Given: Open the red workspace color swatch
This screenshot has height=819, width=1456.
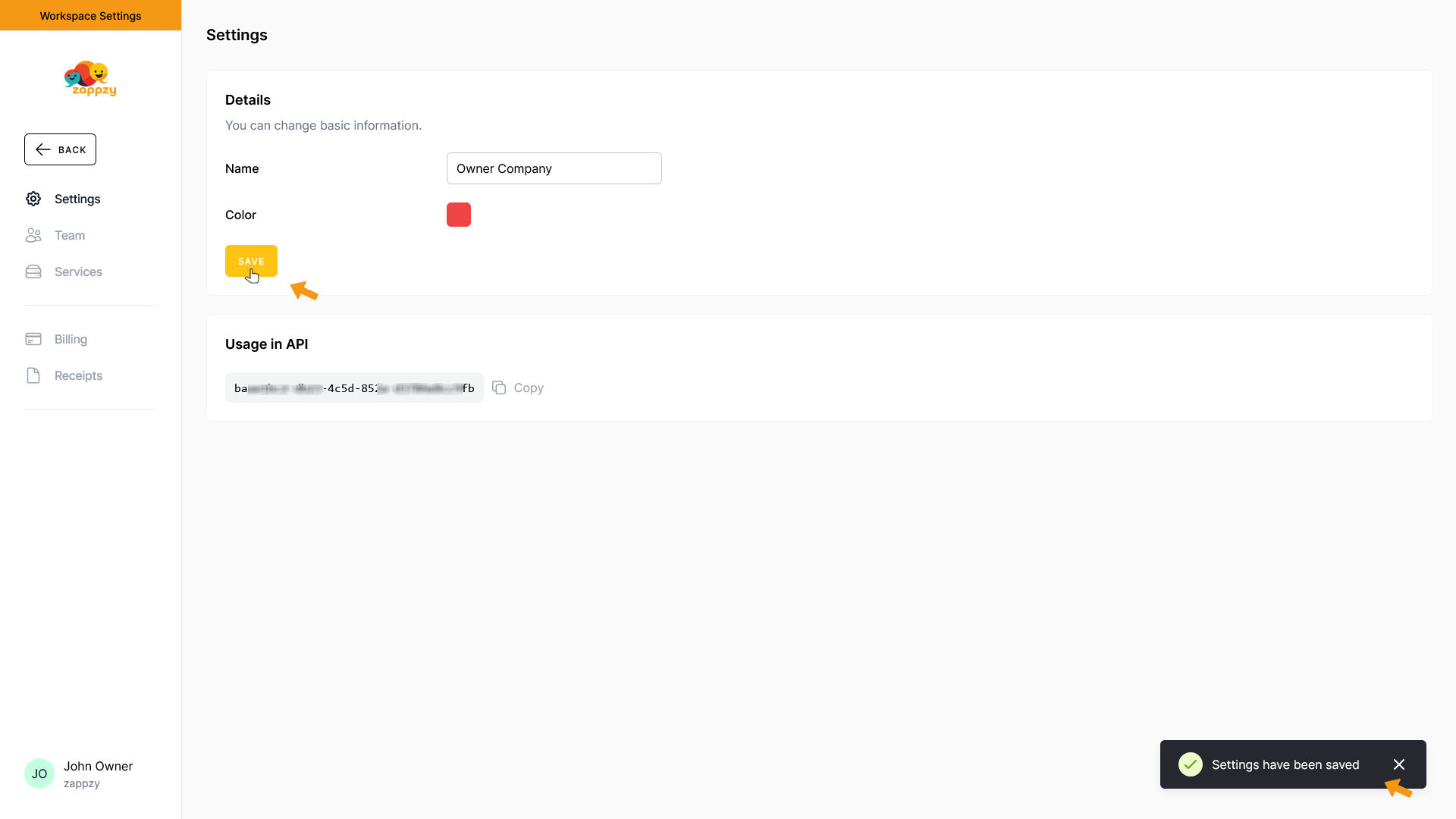Looking at the screenshot, I should click(x=459, y=215).
